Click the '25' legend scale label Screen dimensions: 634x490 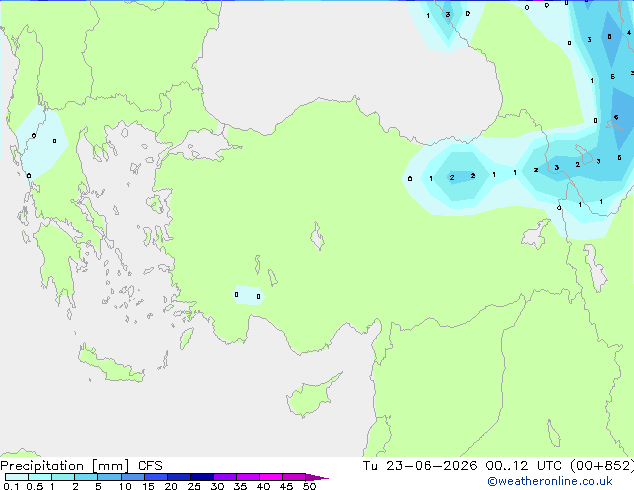coord(194,486)
